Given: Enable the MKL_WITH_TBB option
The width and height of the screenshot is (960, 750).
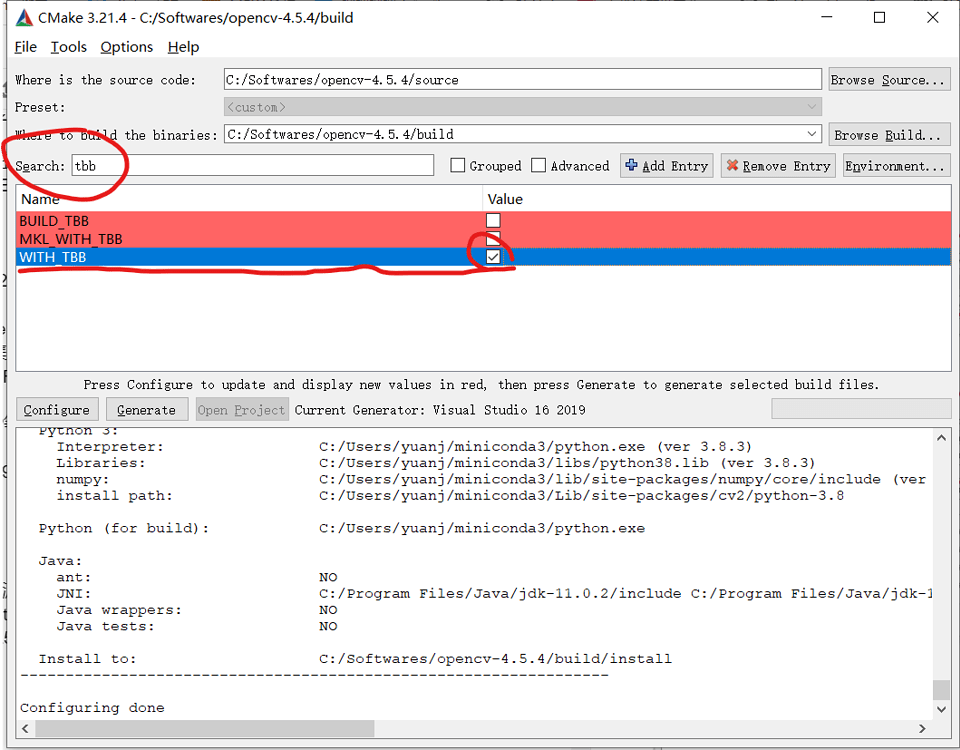Looking at the screenshot, I should [492, 239].
